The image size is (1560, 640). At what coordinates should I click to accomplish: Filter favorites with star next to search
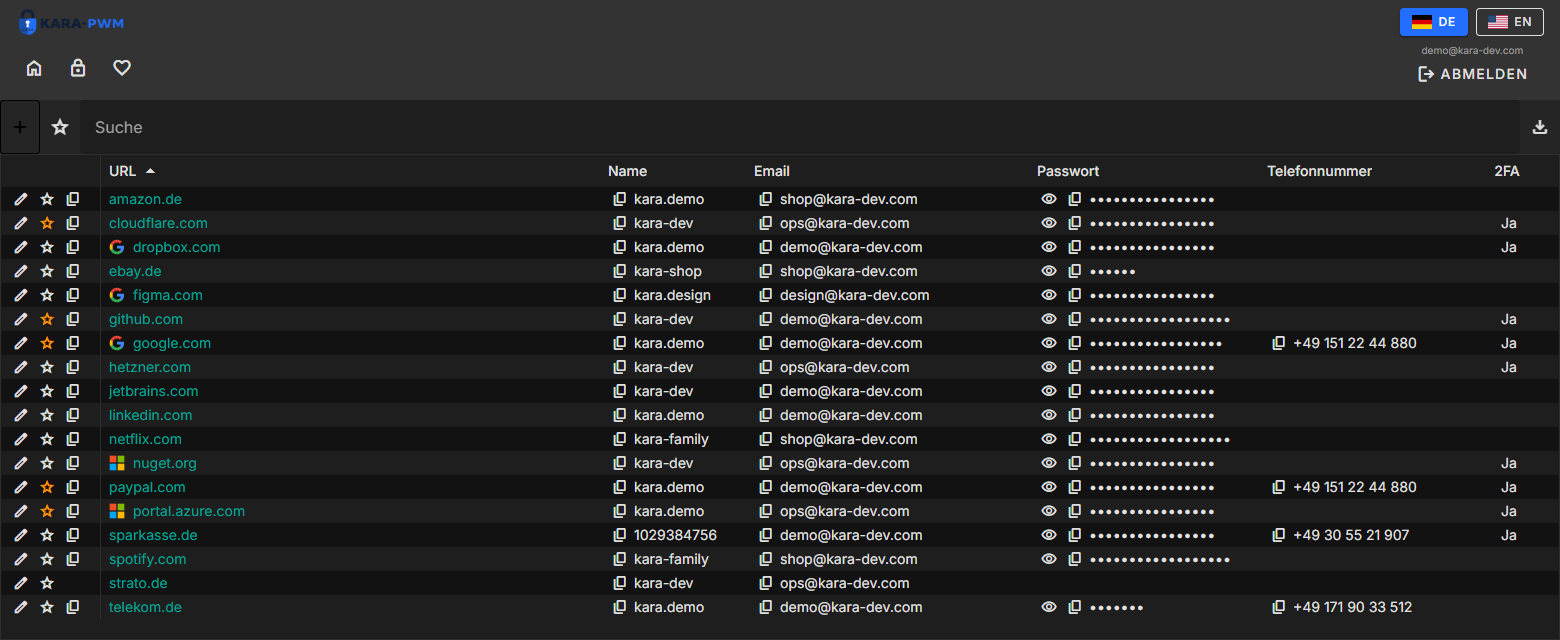[x=60, y=127]
